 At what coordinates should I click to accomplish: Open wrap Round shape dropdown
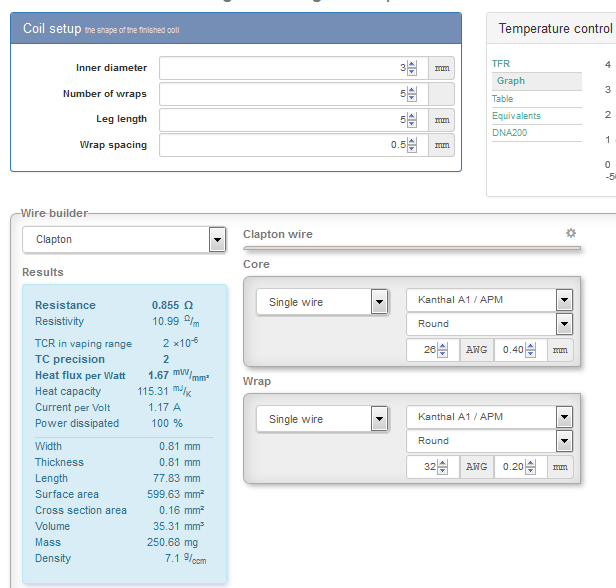(490, 441)
